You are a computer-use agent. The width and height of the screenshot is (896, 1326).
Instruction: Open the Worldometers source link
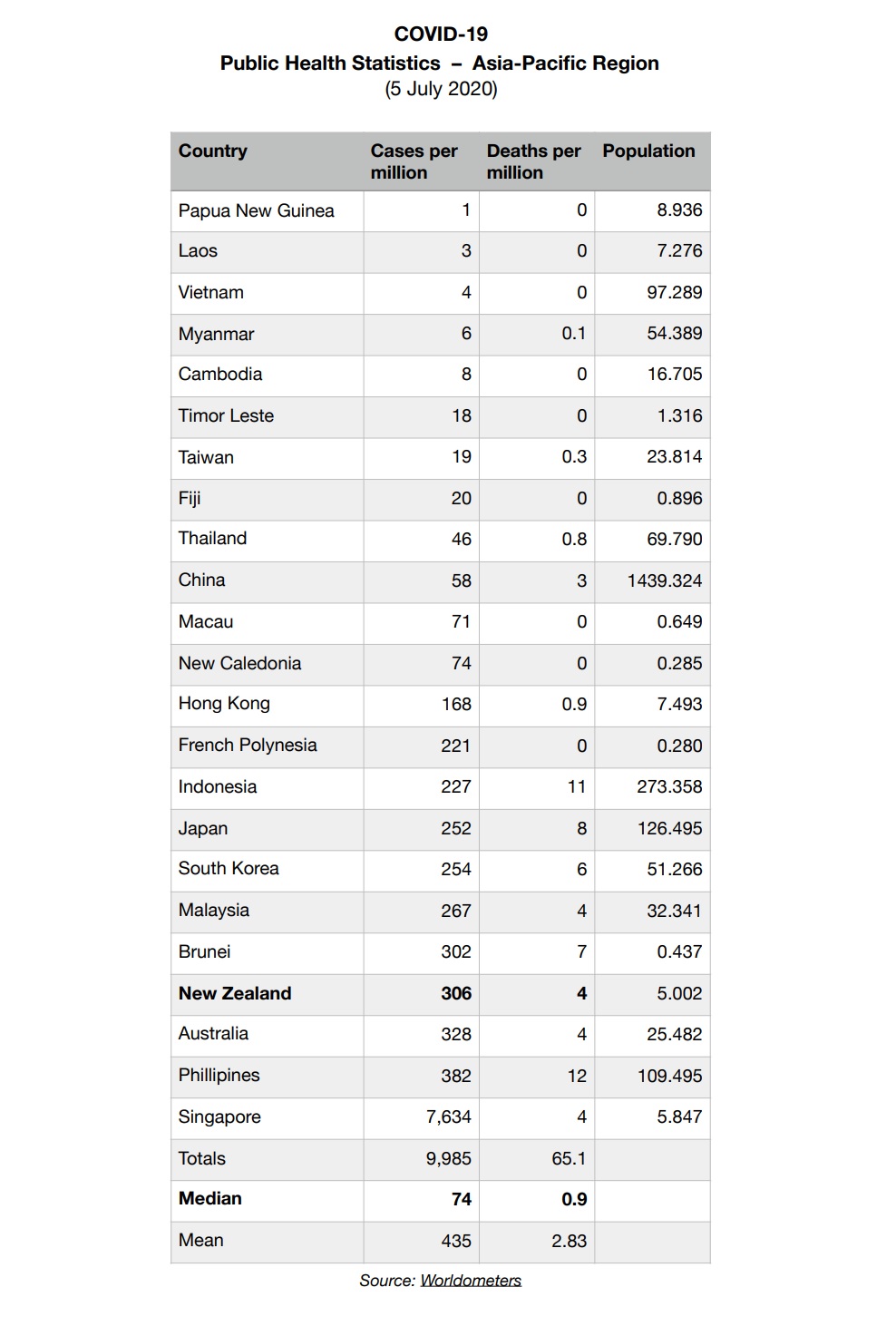click(471, 1280)
